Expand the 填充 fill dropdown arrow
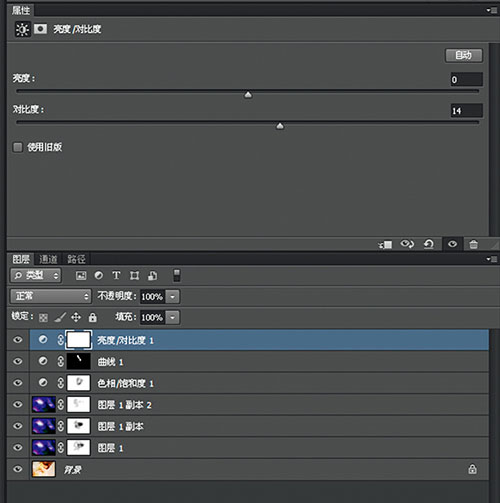500x503 pixels. 172,317
